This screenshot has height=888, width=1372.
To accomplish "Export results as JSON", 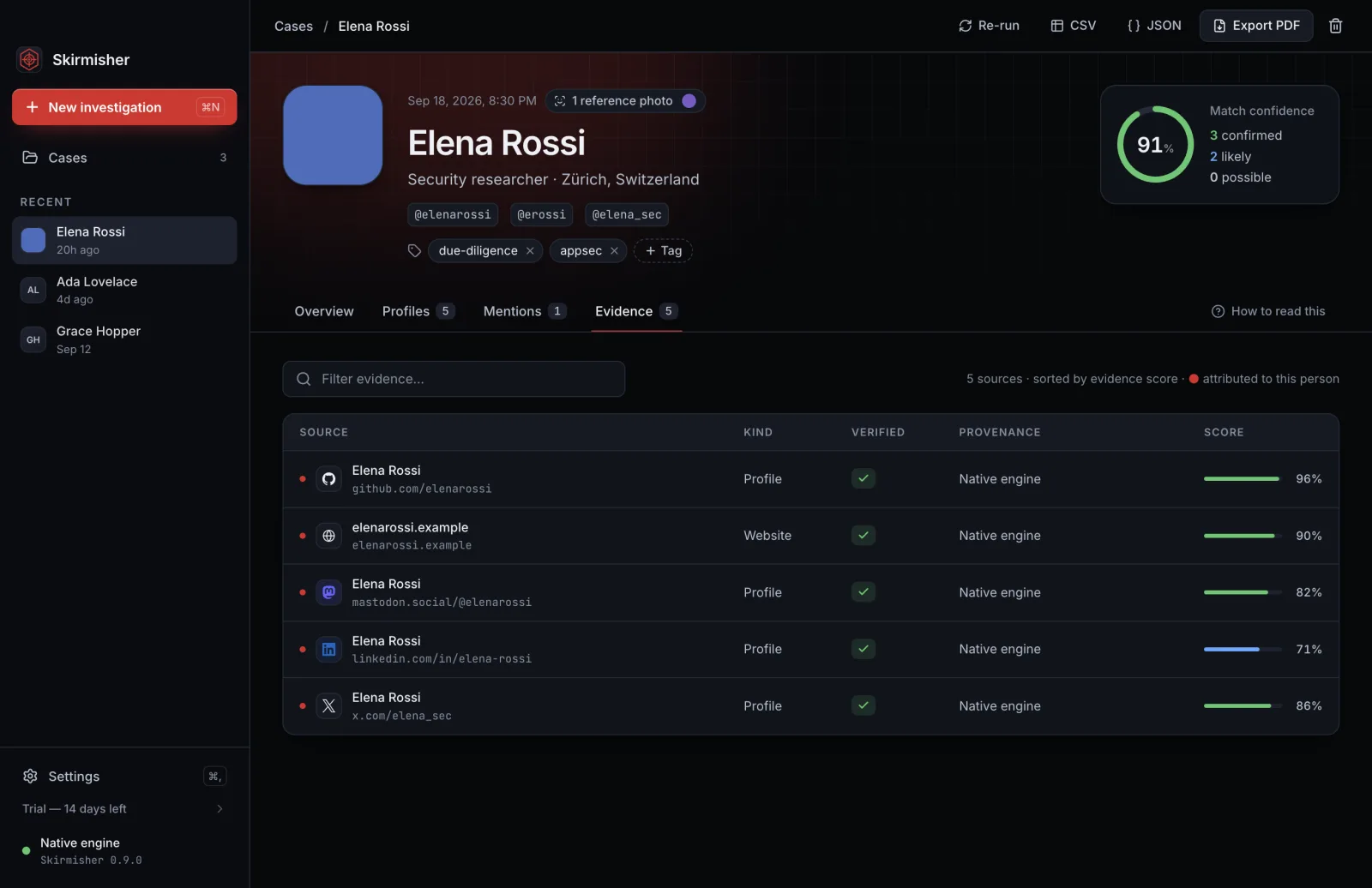I will coord(1154,26).
